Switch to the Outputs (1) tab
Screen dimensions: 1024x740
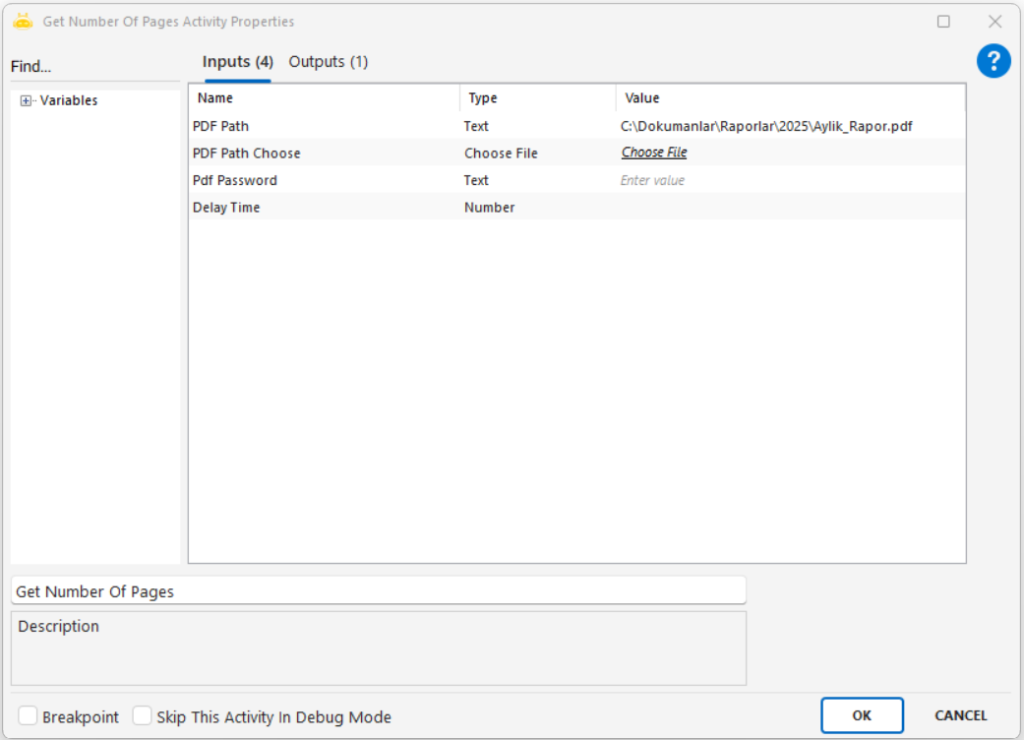[328, 62]
